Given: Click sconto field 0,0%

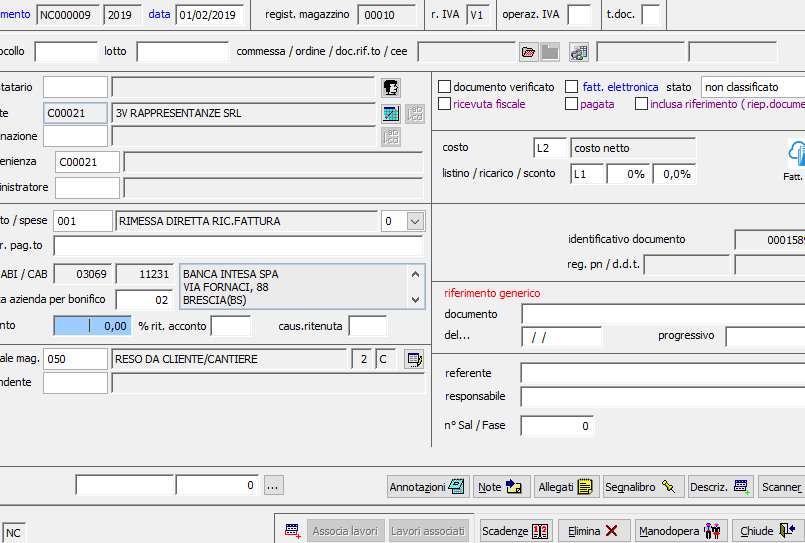Looking at the screenshot, I should (x=675, y=174).
